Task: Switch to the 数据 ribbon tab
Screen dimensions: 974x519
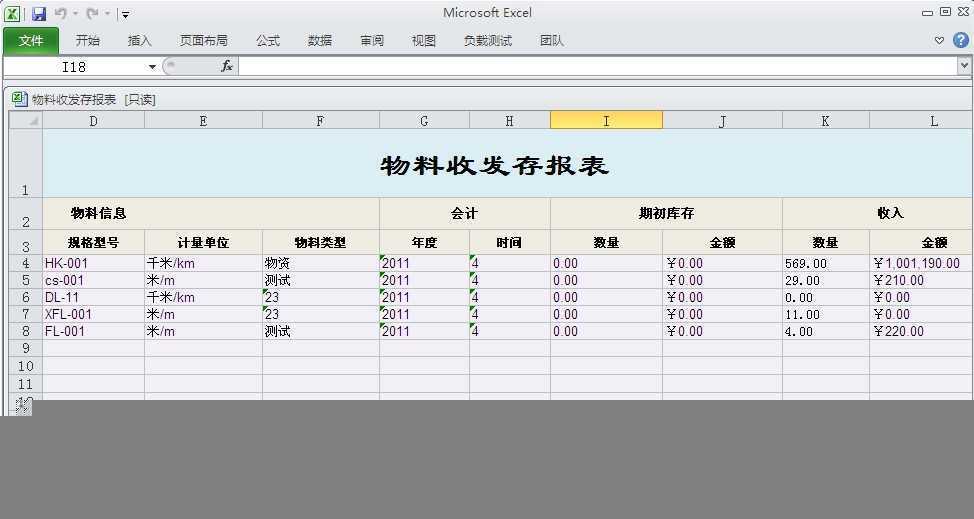Action: [x=320, y=41]
